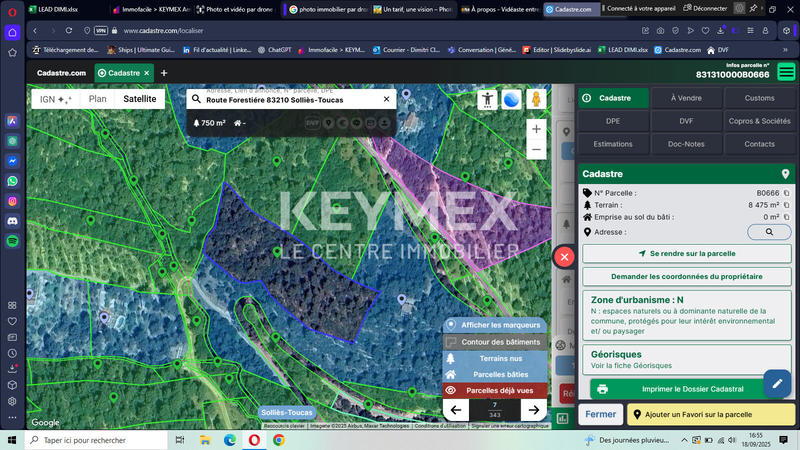Click the Route Forestière address search field
Screen dimensions: 800x450
point(290,100)
